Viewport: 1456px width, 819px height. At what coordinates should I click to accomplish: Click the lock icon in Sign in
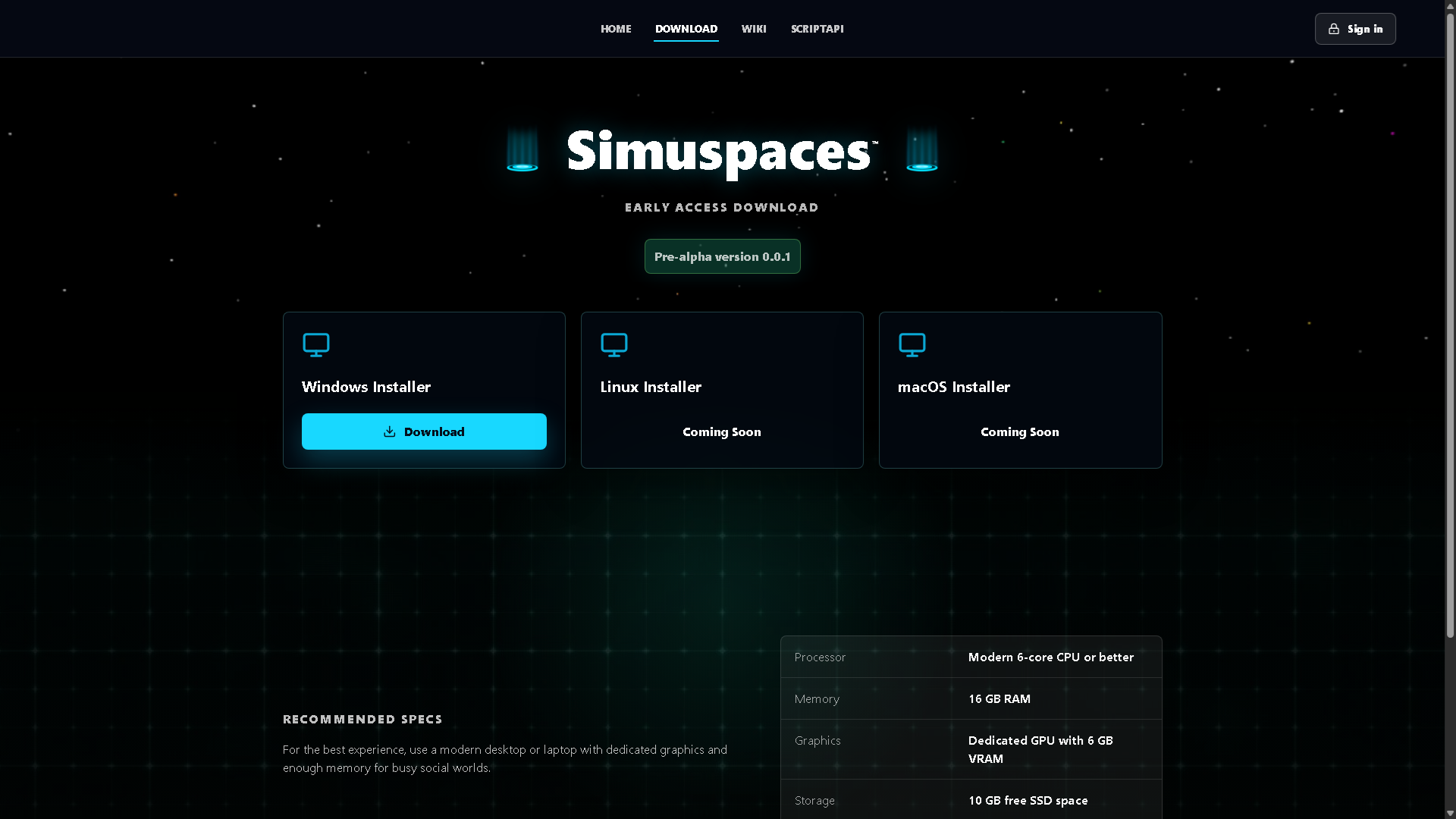click(x=1334, y=29)
